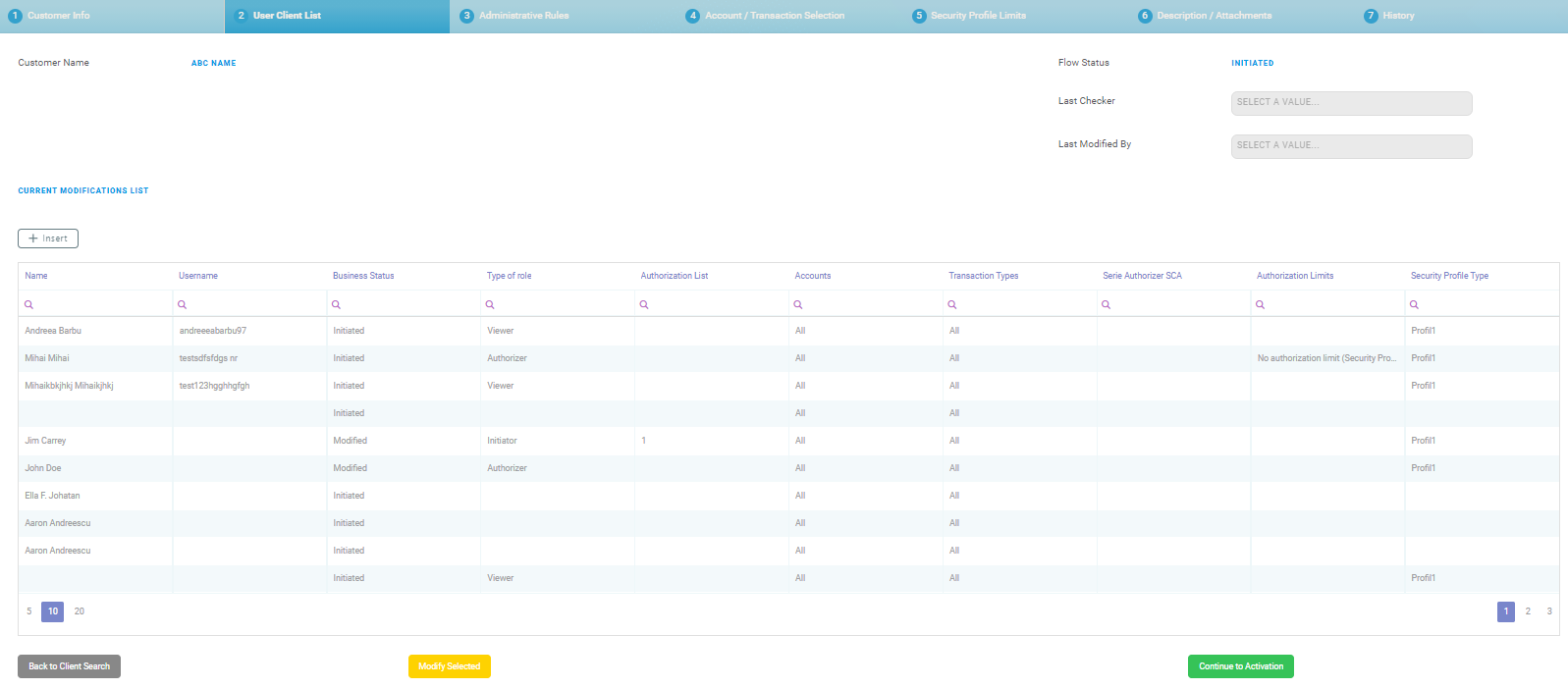Screen dimensions: 1568x689
Task: Click search icon under Security Profile Type
Action: [x=1414, y=304]
